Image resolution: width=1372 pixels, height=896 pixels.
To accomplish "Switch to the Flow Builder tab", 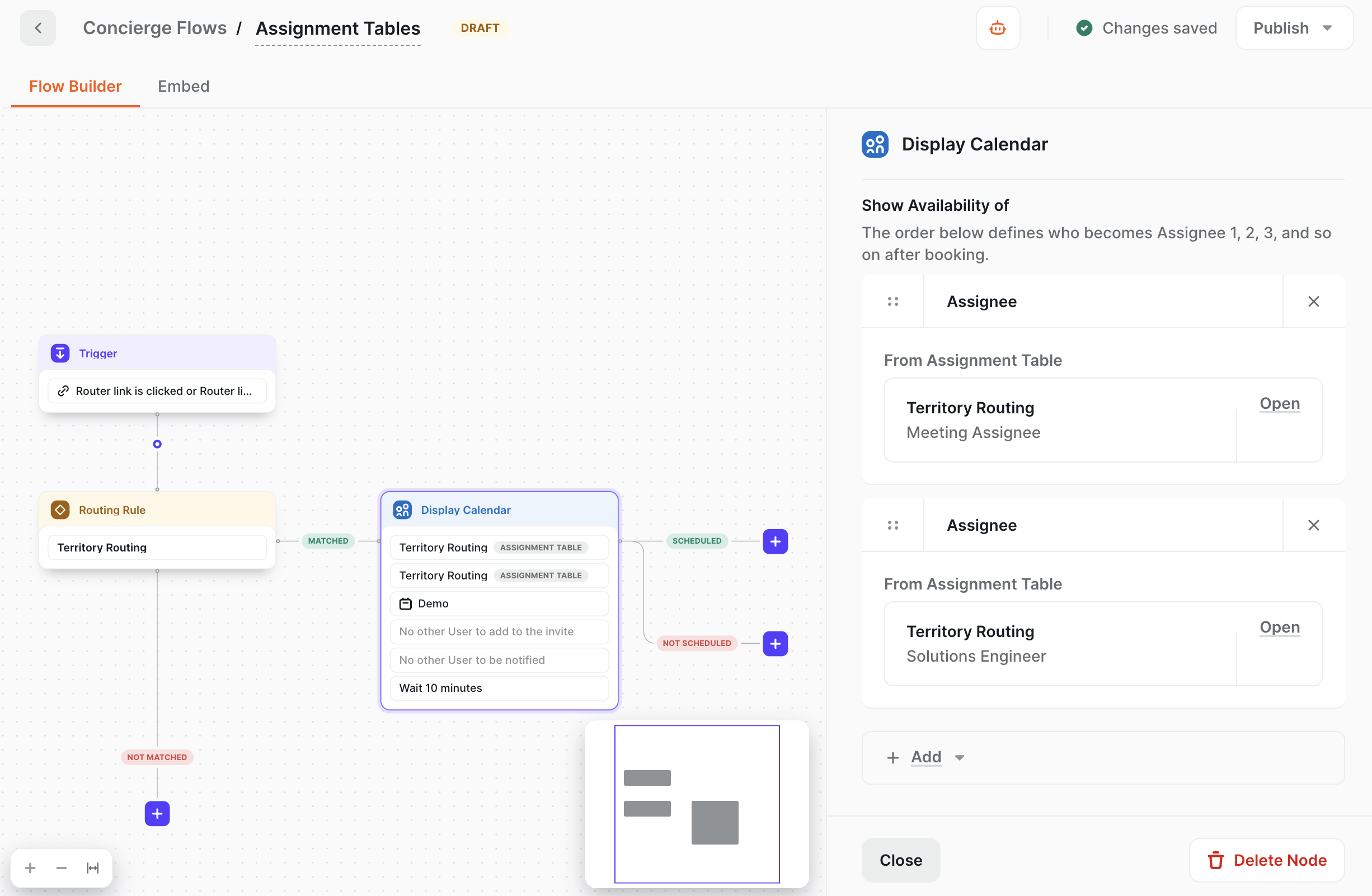I will pyautogui.click(x=76, y=86).
